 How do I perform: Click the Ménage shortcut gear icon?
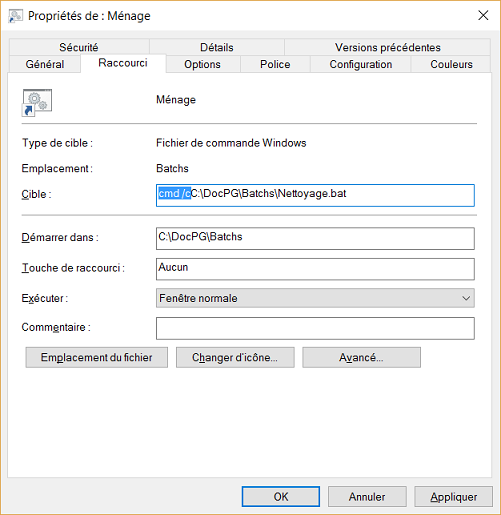point(37,103)
